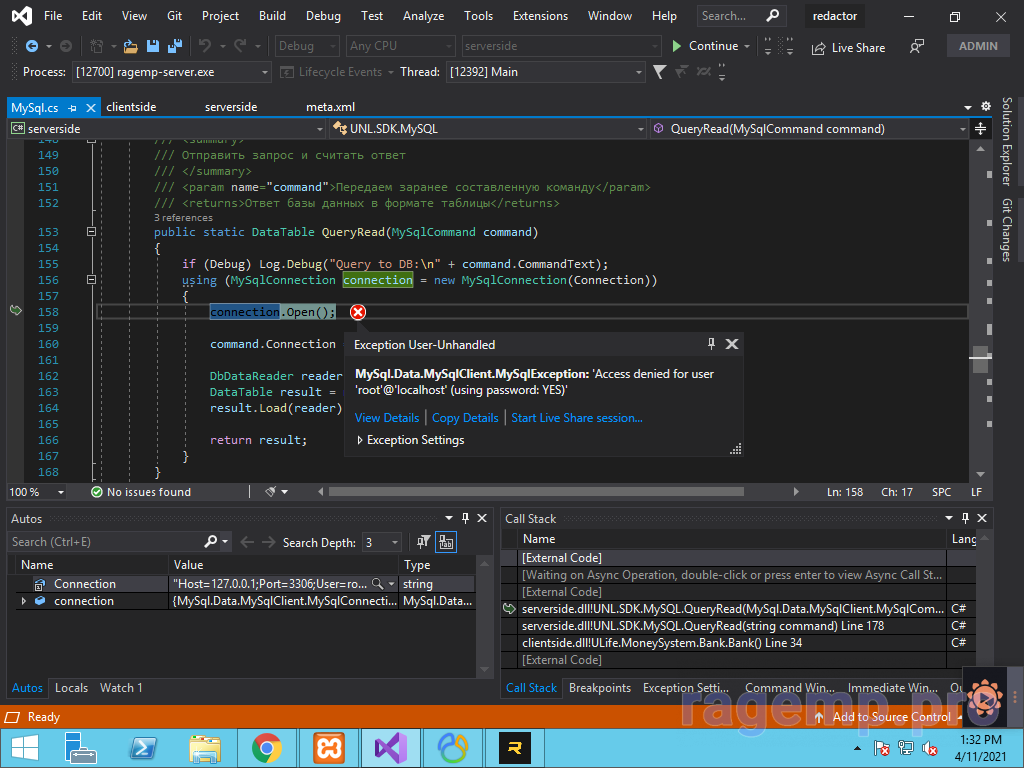Viewport: 1024px width, 768px height.
Task: Click the Autos search forward arrow
Action: tap(268, 542)
